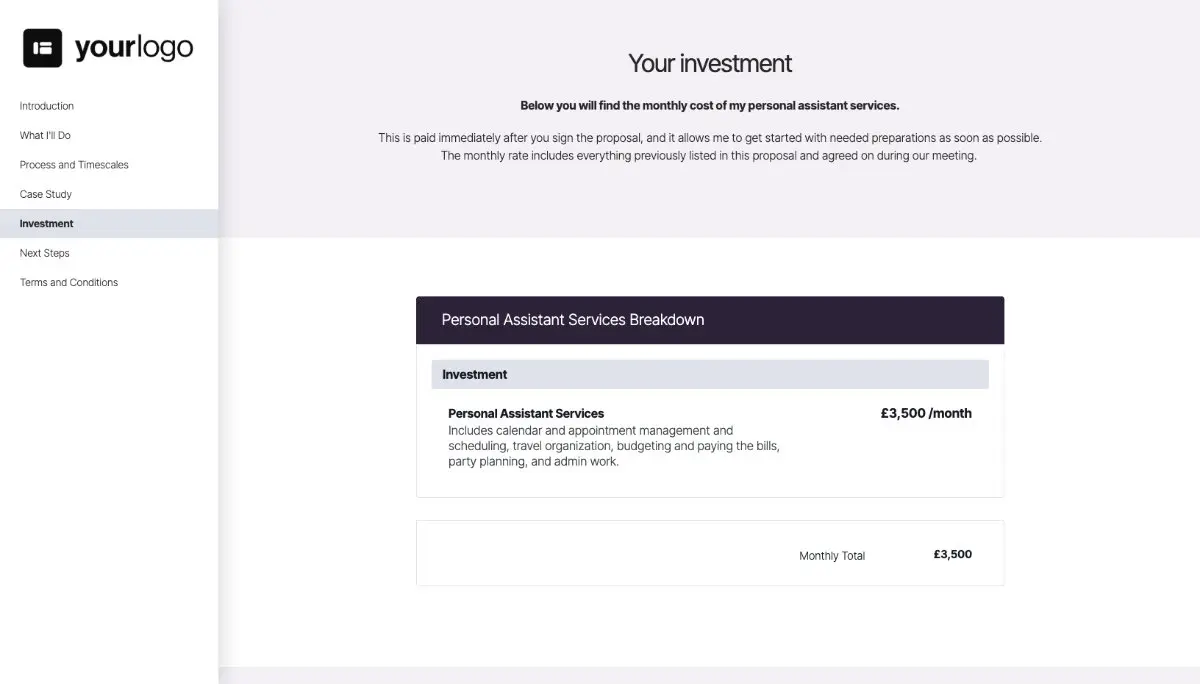Go to the Next Steps section

coord(44,253)
